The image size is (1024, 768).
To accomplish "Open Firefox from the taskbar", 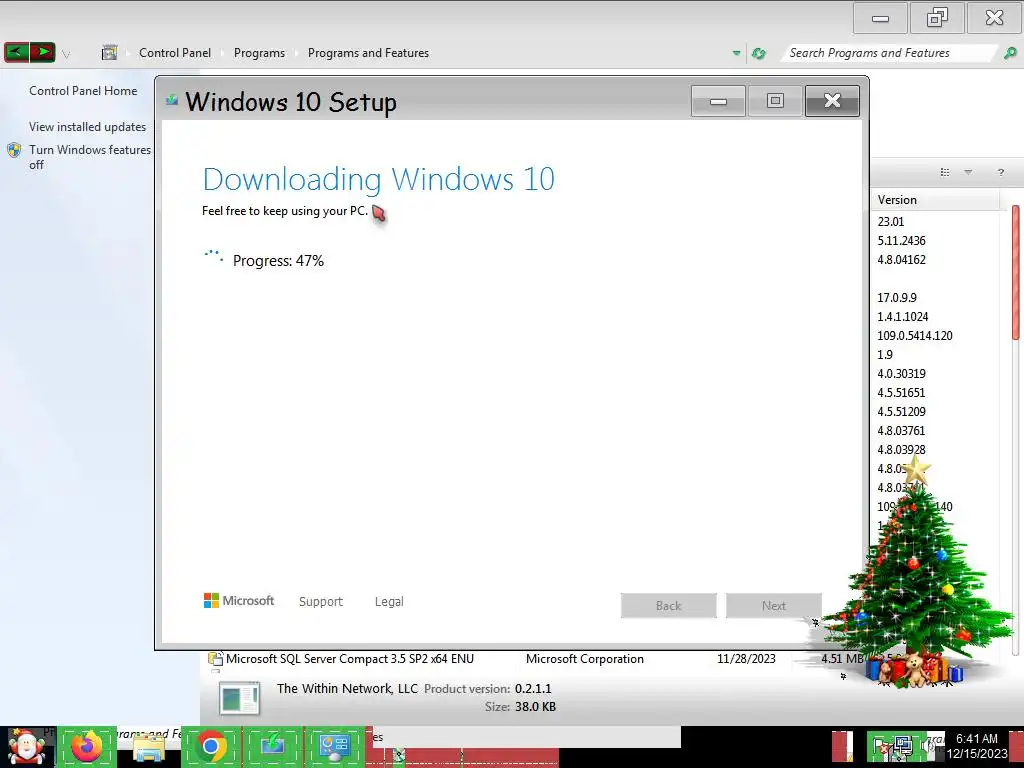I will pyautogui.click(x=86, y=747).
